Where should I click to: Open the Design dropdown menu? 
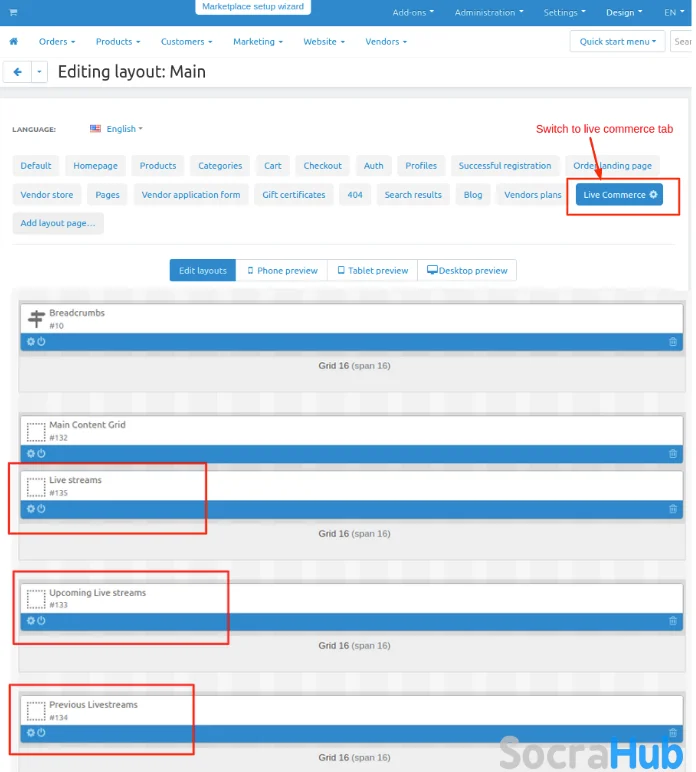pyautogui.click(x=624, y=12)
